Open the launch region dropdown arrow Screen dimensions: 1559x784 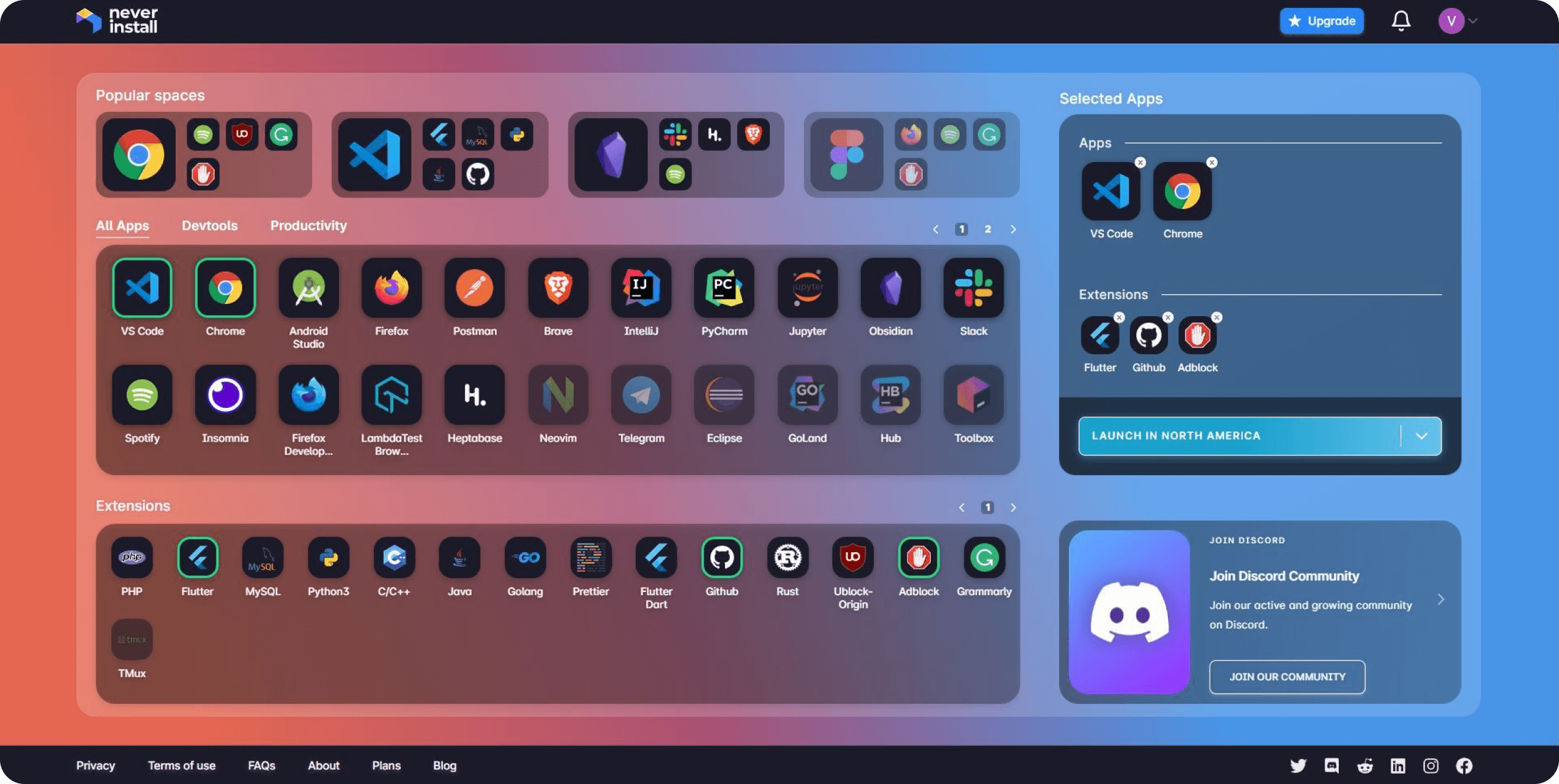click(1421, 436)
